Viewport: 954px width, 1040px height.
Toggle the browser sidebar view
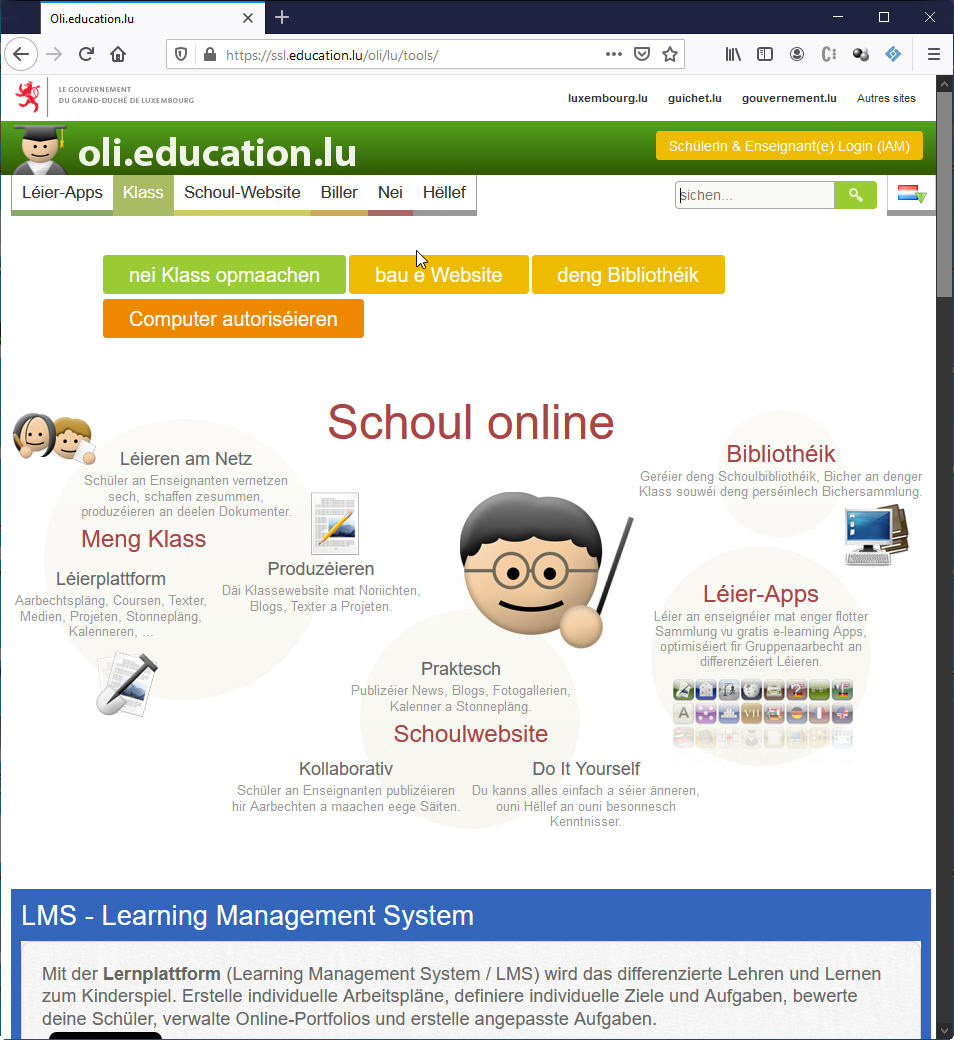pos(765,54)
